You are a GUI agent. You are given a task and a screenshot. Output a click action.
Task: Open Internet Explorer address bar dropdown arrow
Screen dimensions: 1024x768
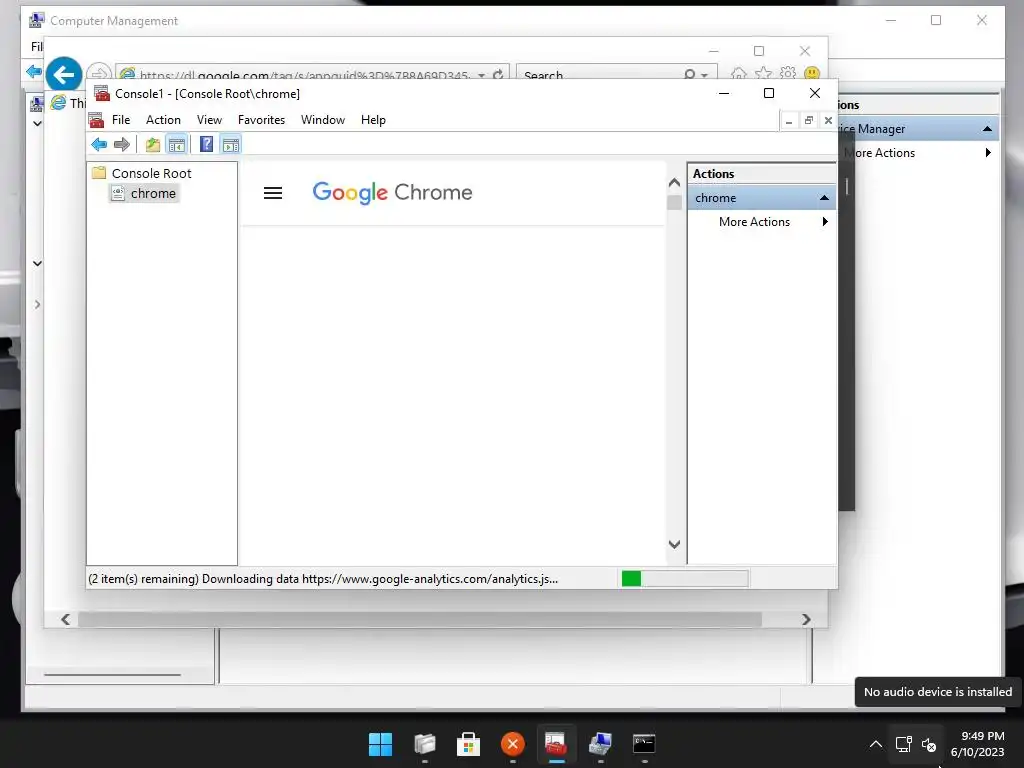pos(481,75)
